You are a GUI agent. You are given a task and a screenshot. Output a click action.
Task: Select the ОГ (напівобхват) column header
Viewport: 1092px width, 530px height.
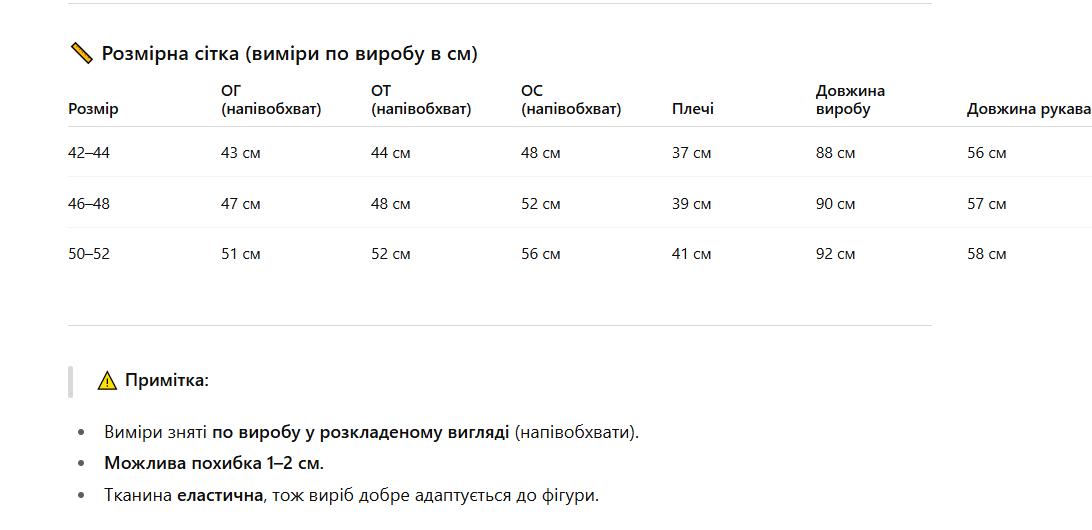tap(271, 100)
